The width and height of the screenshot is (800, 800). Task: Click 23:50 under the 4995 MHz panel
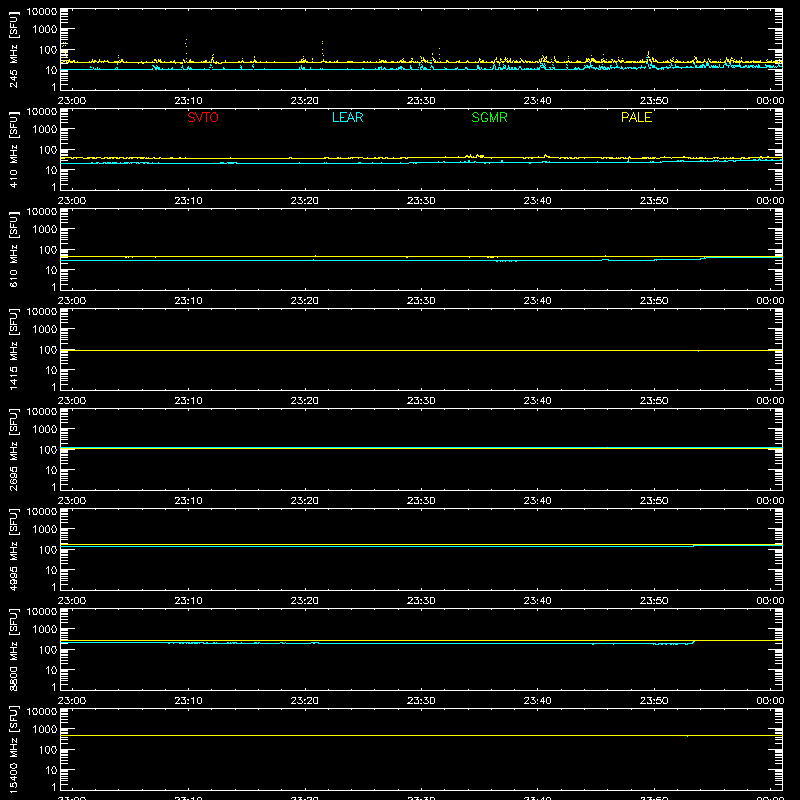pyautogui.click(x=654, y=601)
